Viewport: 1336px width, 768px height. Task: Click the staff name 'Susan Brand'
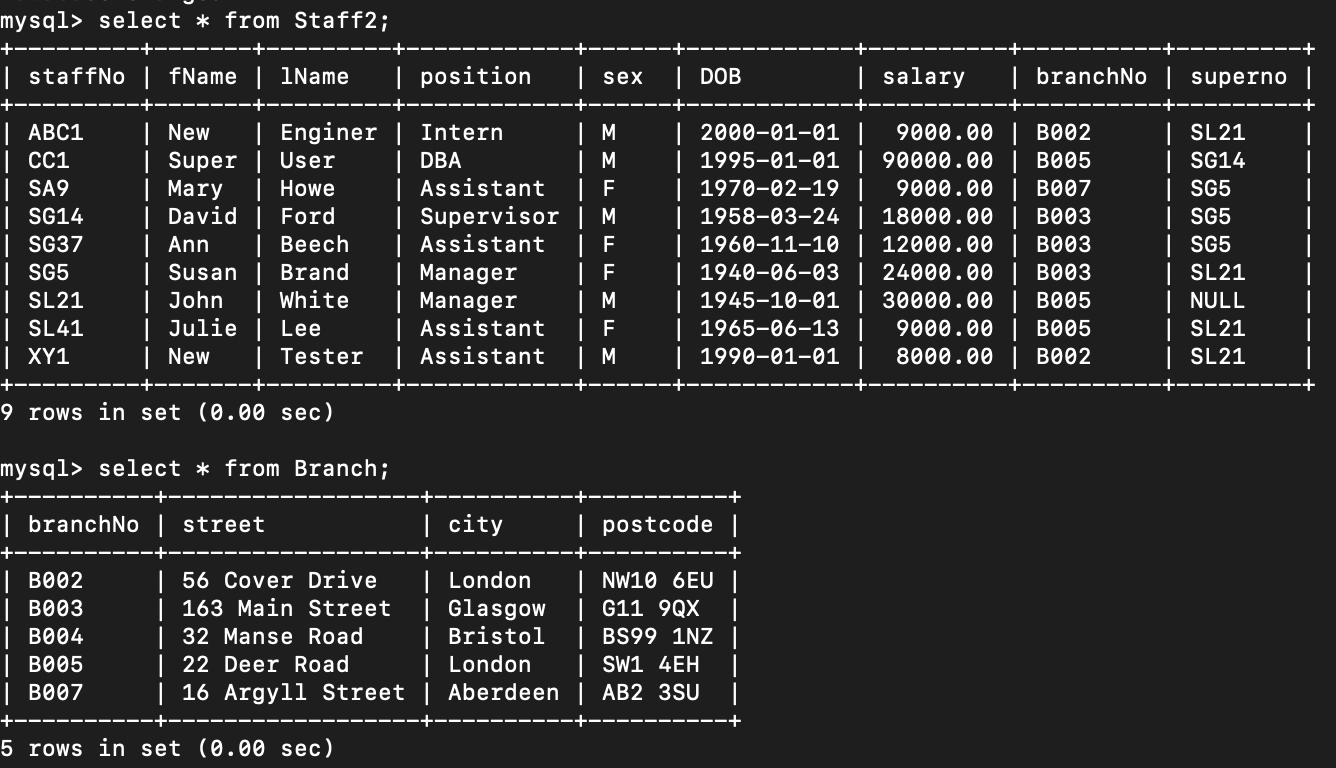click(256, 272)
